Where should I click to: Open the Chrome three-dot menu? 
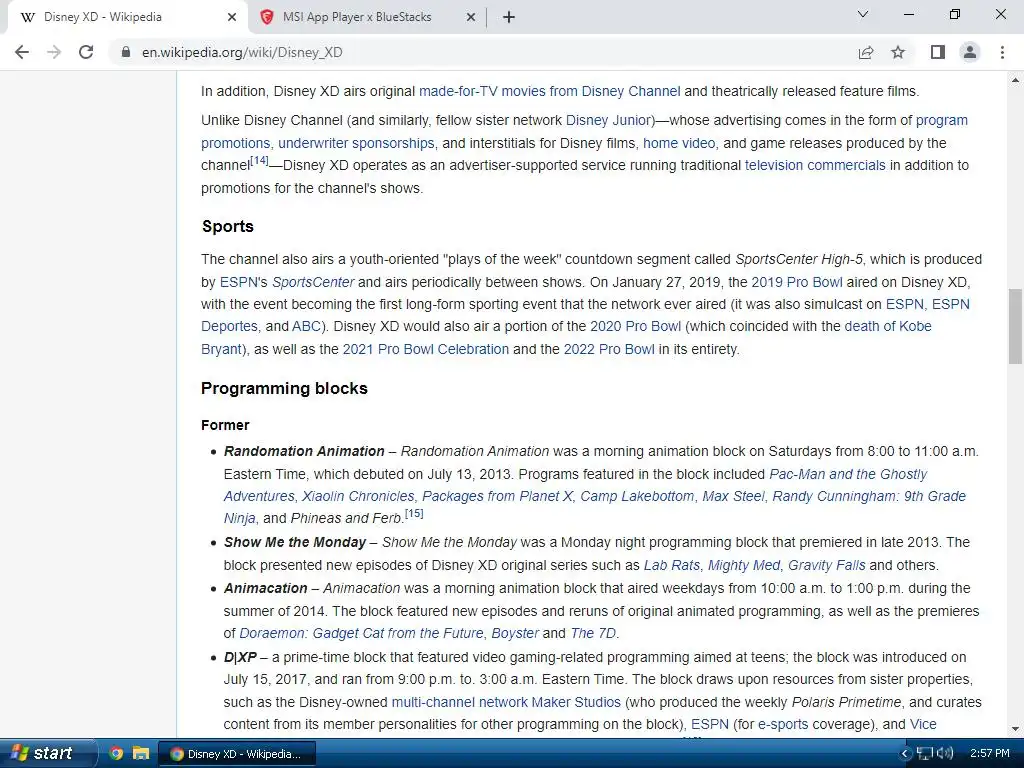click(1002, 52)
